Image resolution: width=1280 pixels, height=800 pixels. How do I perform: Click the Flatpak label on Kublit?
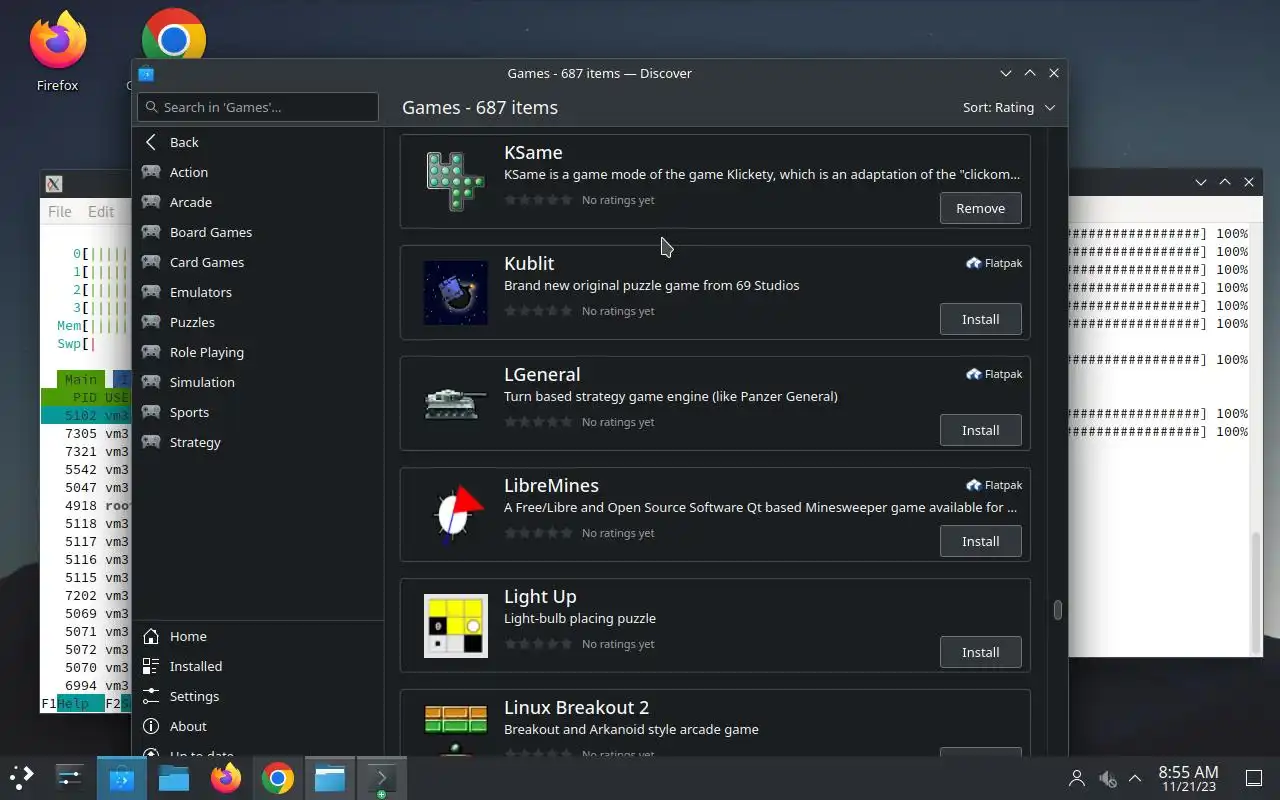click(994, 263)
